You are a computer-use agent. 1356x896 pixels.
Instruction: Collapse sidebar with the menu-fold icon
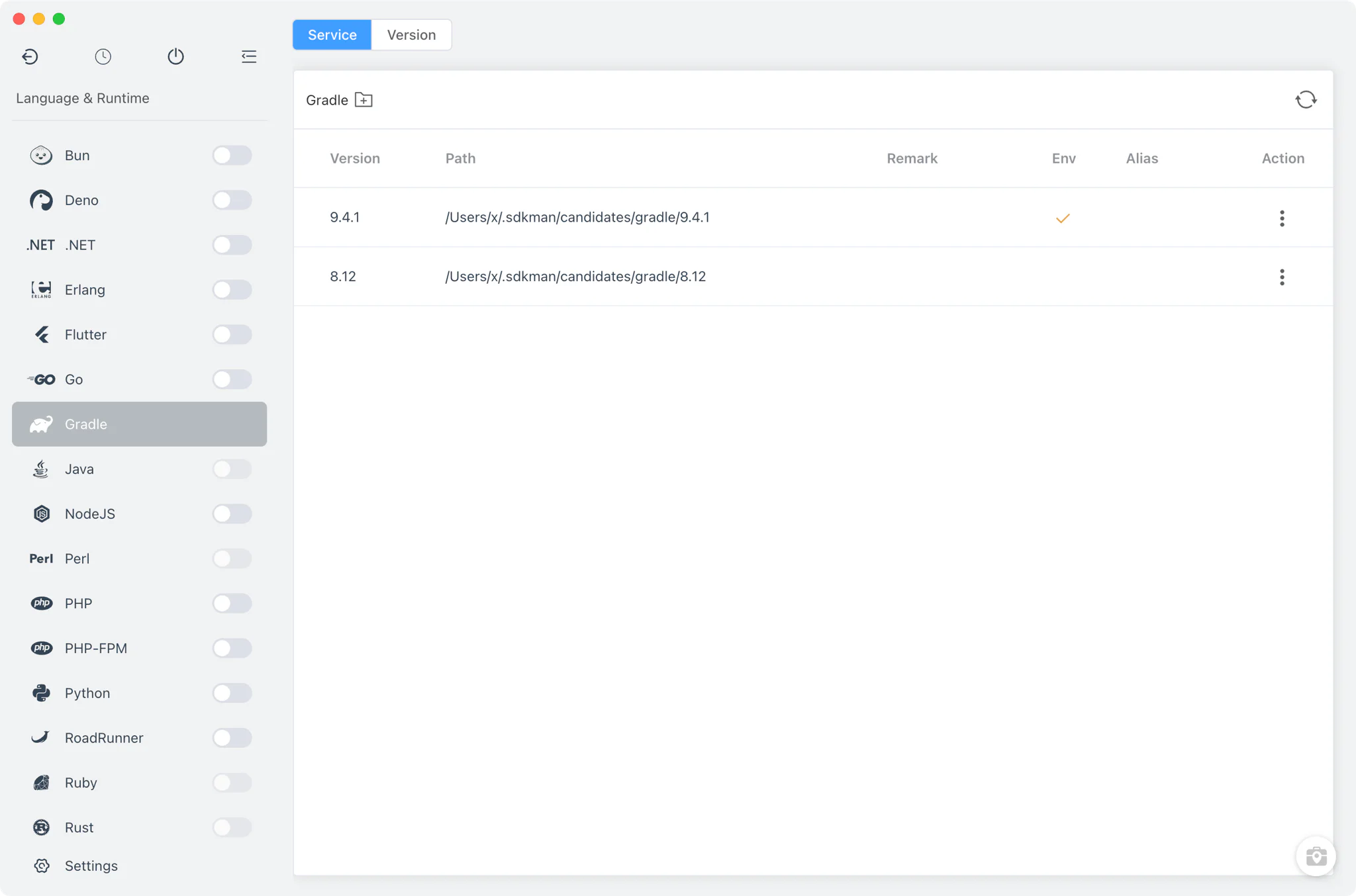249,56
